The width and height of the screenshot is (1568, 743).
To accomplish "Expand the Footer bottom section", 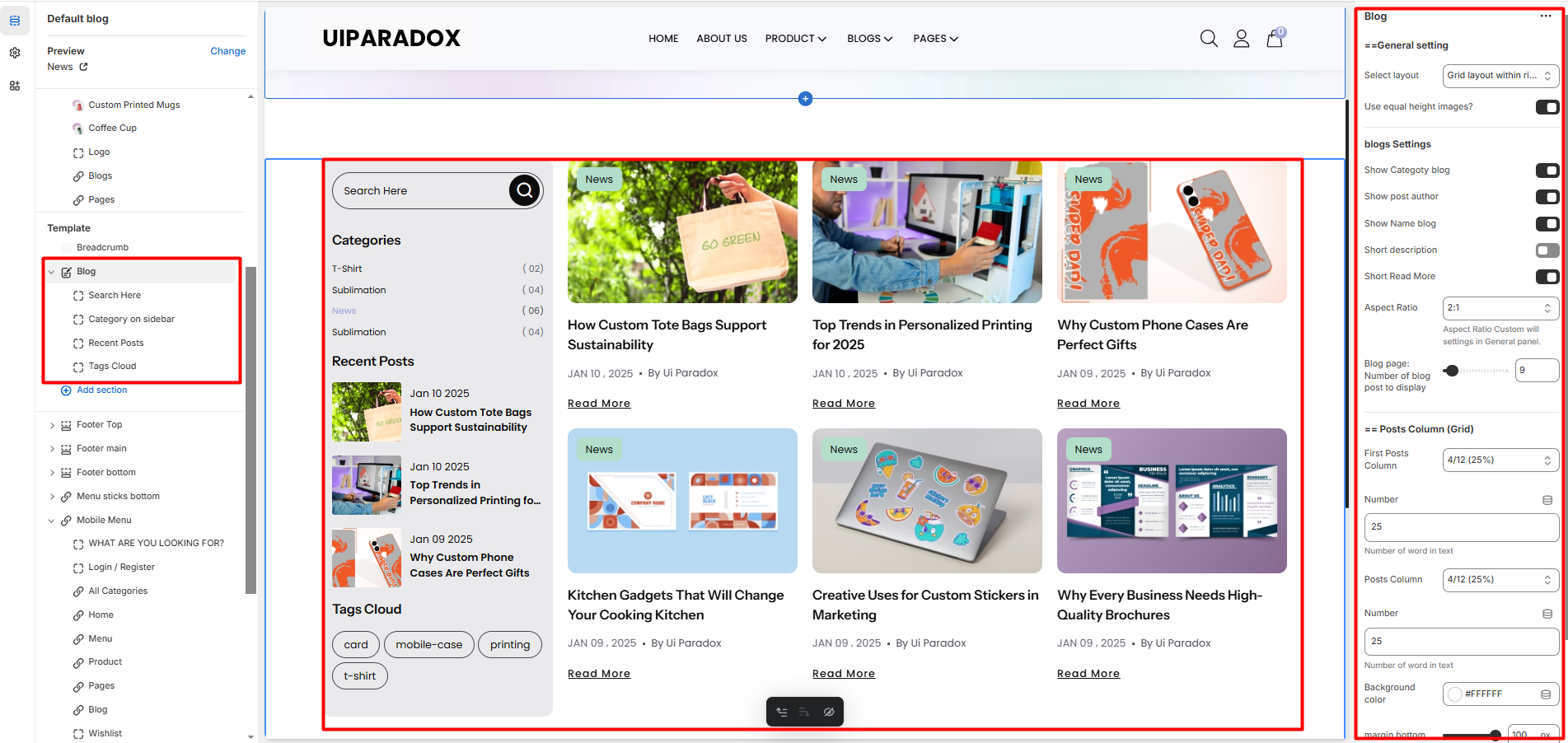I will pos(52,473).
